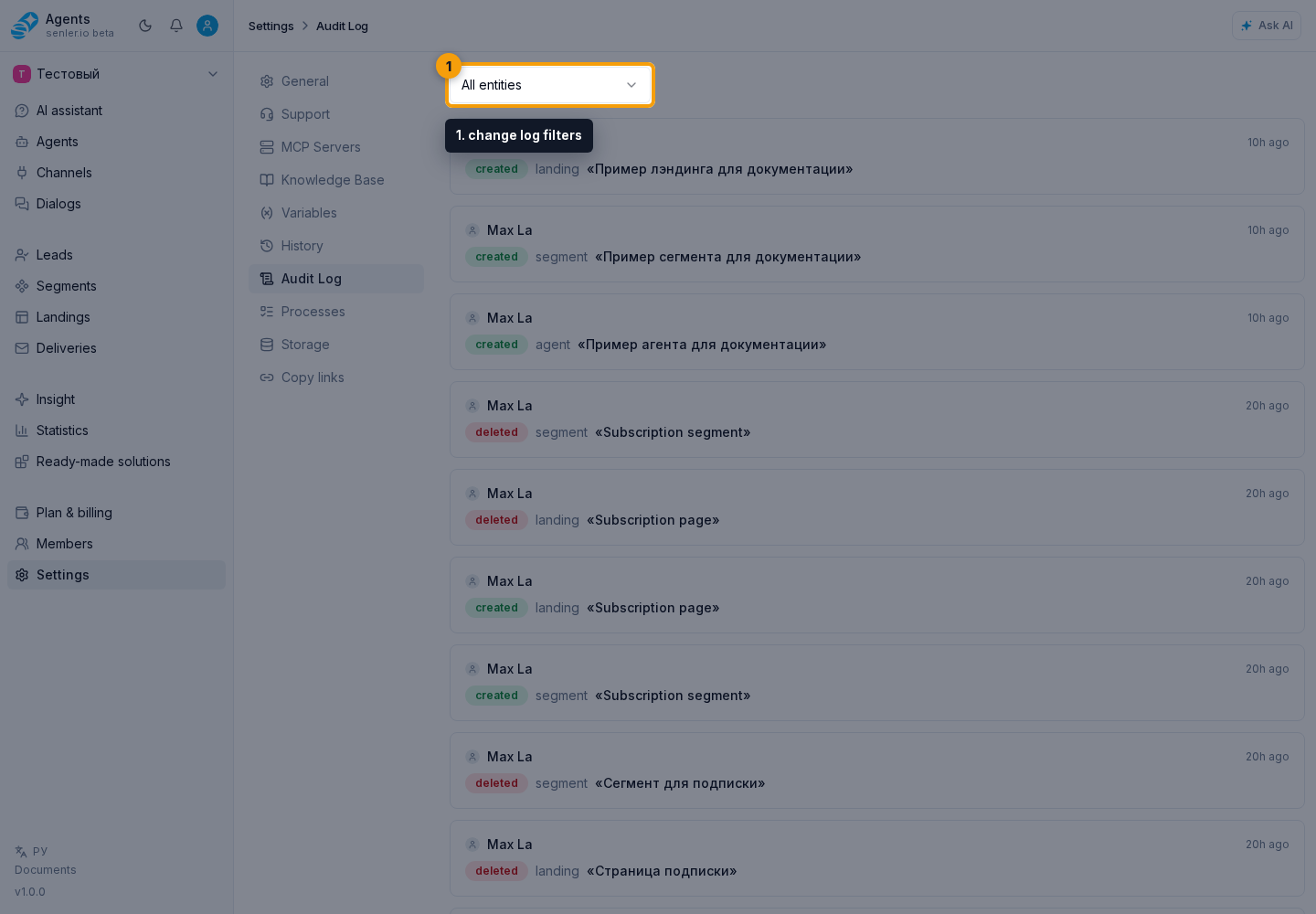
Task: Click the Landings icon in sidebar
Action: 22,317
